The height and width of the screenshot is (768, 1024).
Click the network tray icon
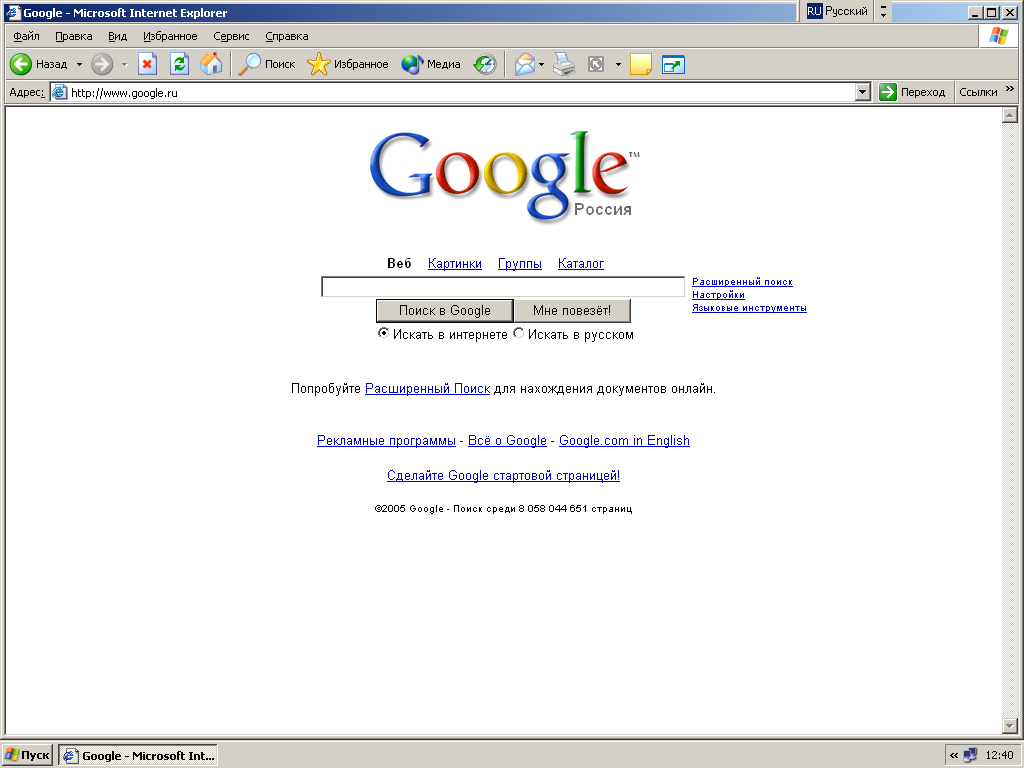tap(970, 755)
